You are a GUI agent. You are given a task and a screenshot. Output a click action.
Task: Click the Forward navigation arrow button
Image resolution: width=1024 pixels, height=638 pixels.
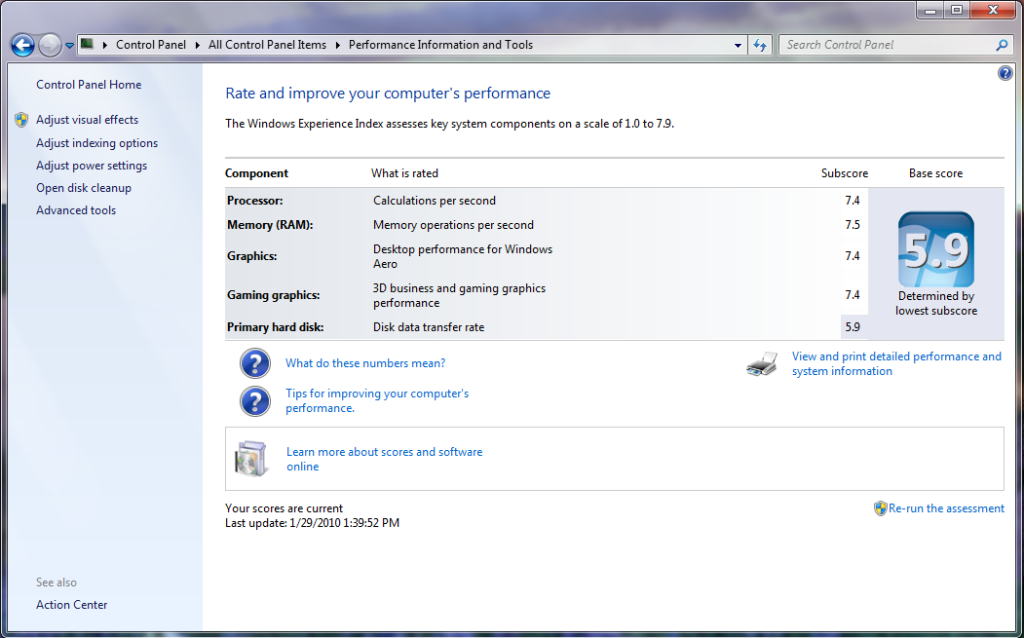point(49,45)
